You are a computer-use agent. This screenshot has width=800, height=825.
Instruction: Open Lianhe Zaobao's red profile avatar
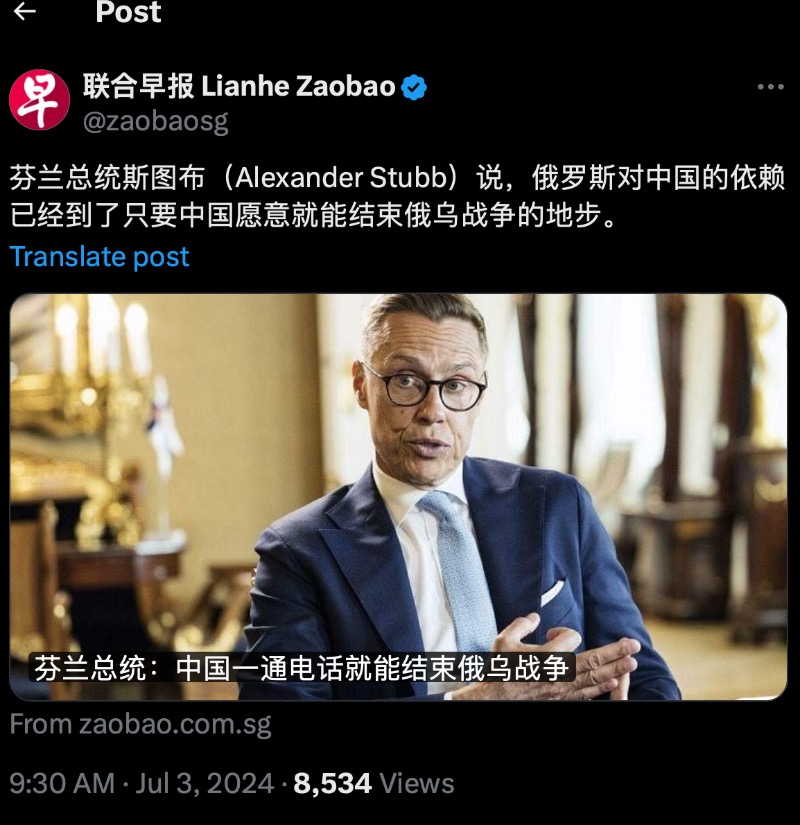click(x=39, y=99)
